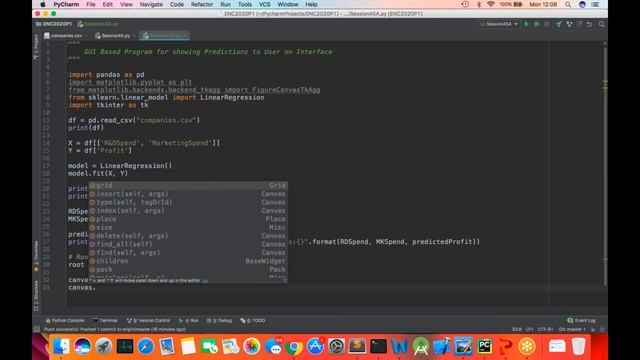The width and height of the screenshot is (640, 360).
Task: Open the Session45A run configuration dropdown
Action: [499, 24]
